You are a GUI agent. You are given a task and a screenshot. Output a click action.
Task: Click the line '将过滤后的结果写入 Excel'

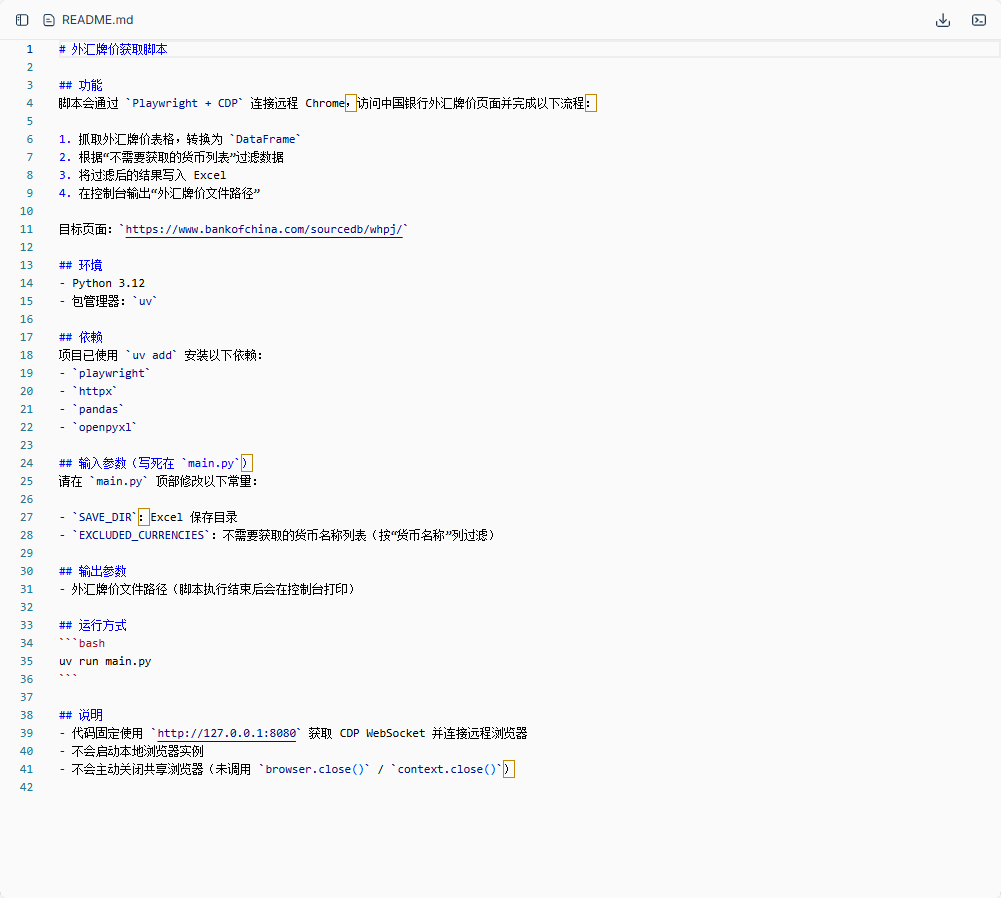click(x=152, y=175)
